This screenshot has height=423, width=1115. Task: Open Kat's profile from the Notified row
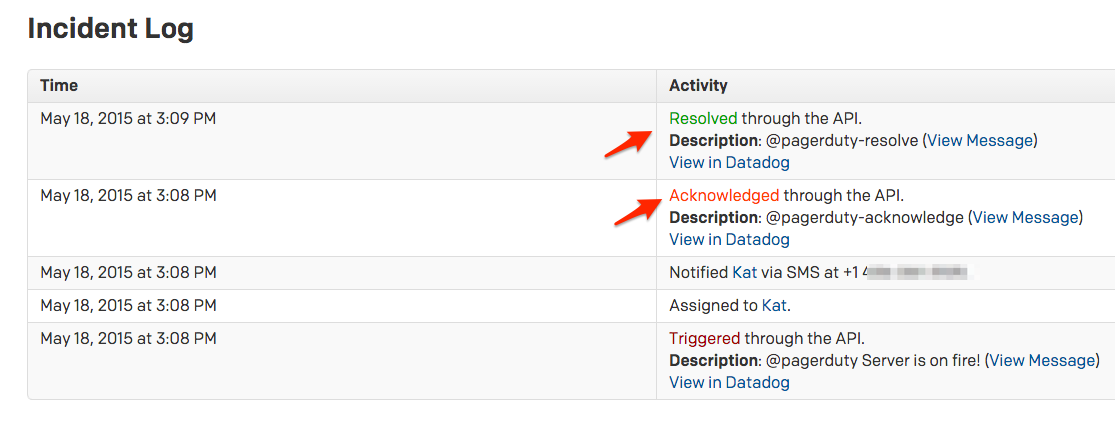[745, 272]
